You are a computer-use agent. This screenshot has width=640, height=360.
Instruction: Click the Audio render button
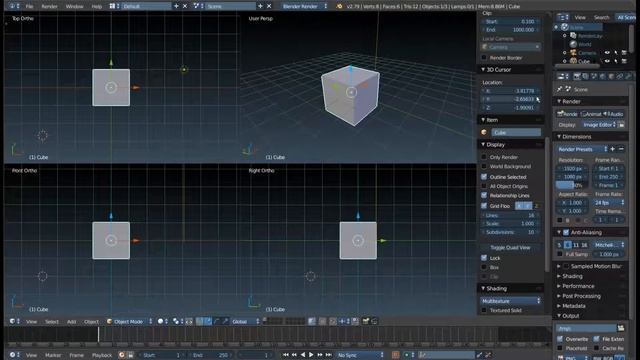[x=613, y=114]
